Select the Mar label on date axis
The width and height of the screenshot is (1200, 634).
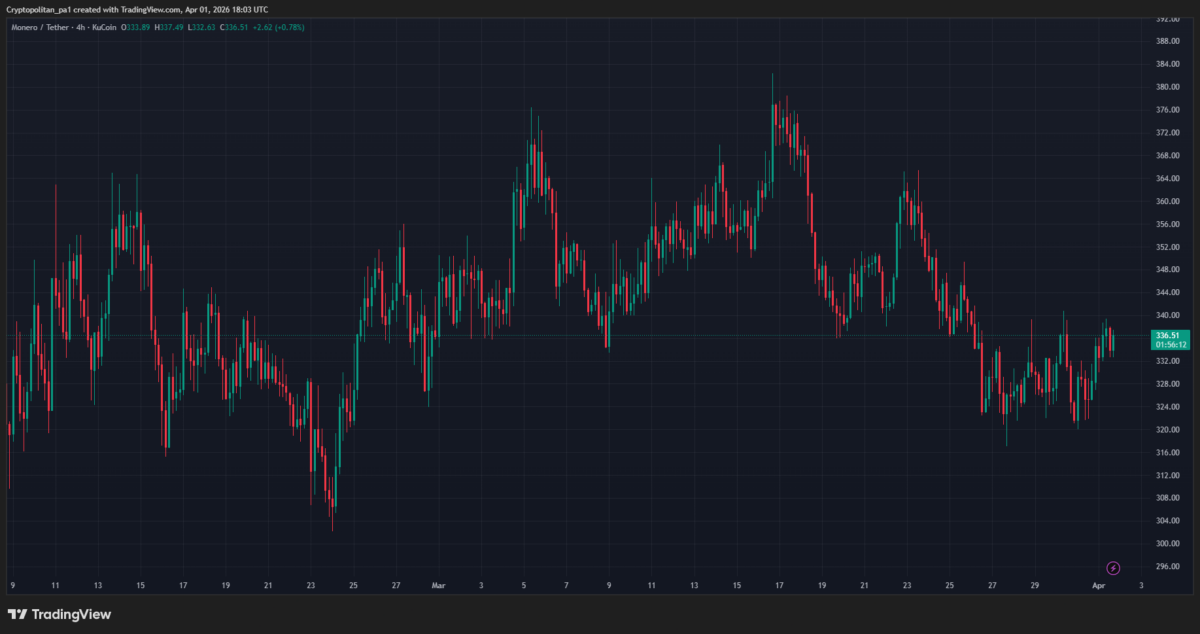[438, 585]
